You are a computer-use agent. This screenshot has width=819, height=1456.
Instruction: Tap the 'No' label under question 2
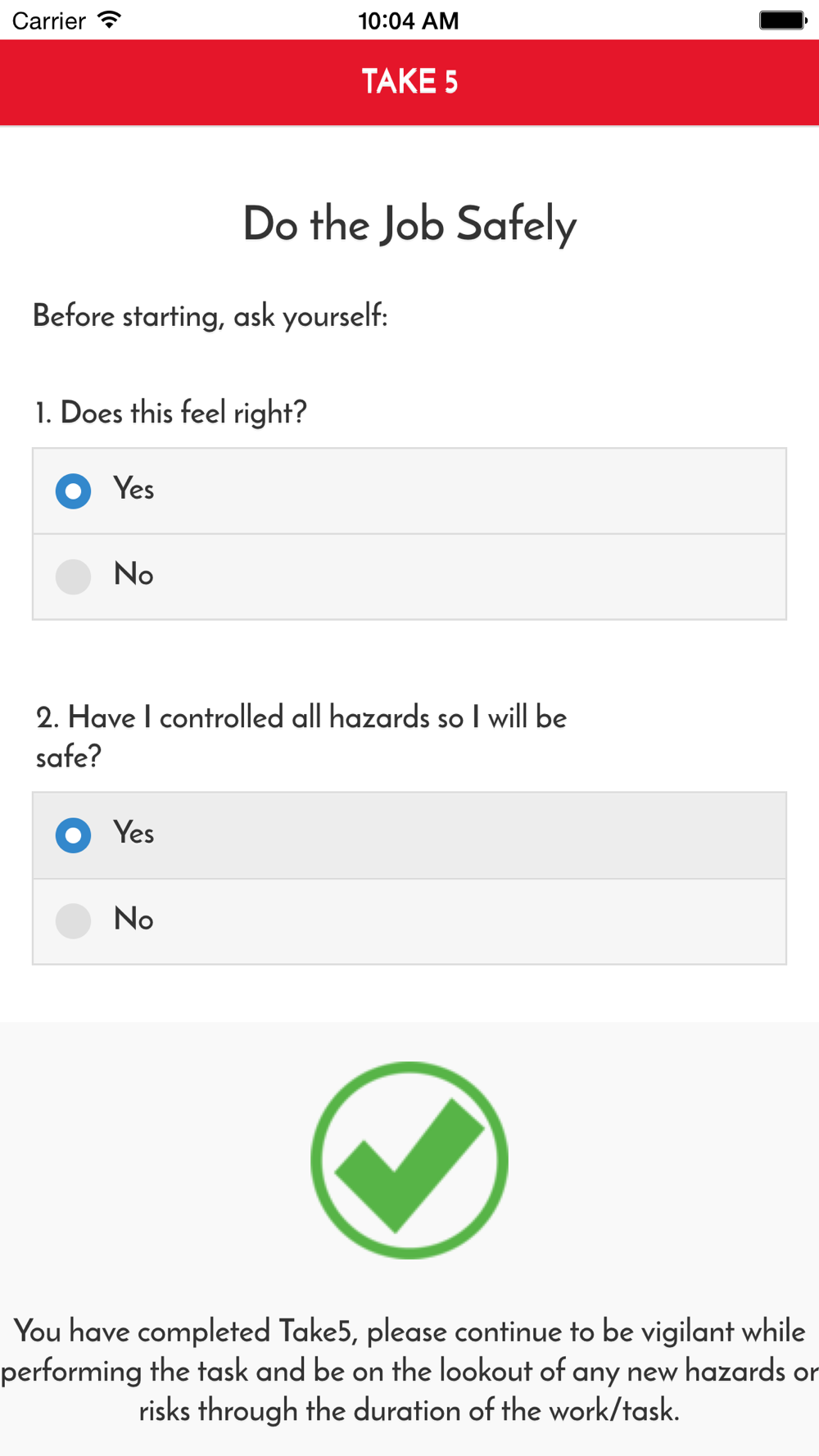click(x=133, y=919)
